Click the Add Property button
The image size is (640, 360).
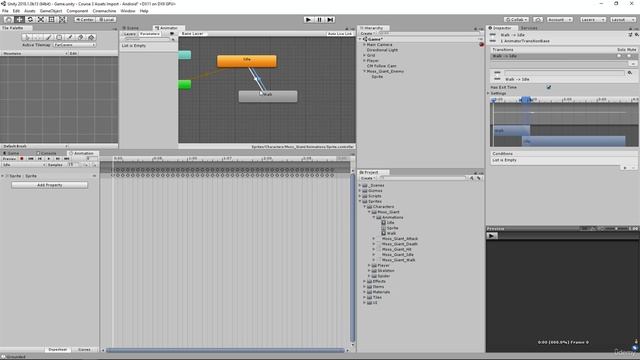pyautogui.click(x=49, y=185)
